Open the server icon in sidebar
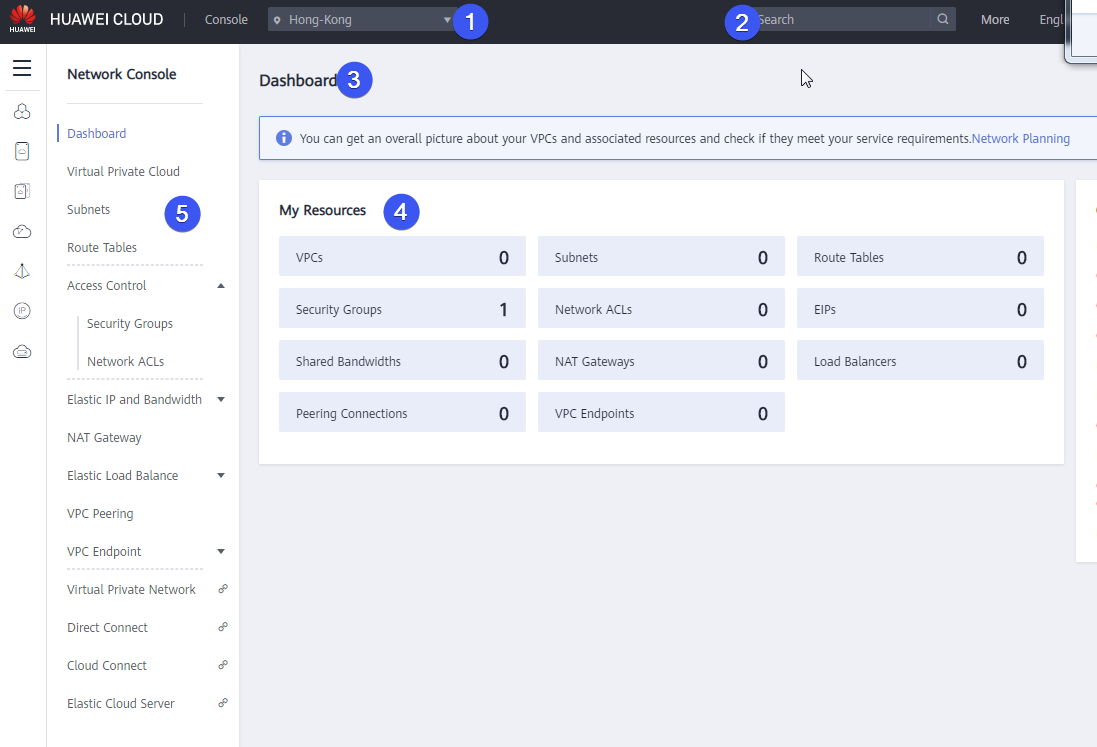The width and height of the screenshot is (1097, 747). click(22, 151)
